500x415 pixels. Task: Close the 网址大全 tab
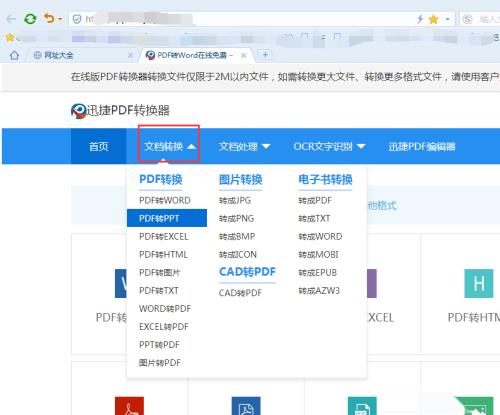click(130, 55)
